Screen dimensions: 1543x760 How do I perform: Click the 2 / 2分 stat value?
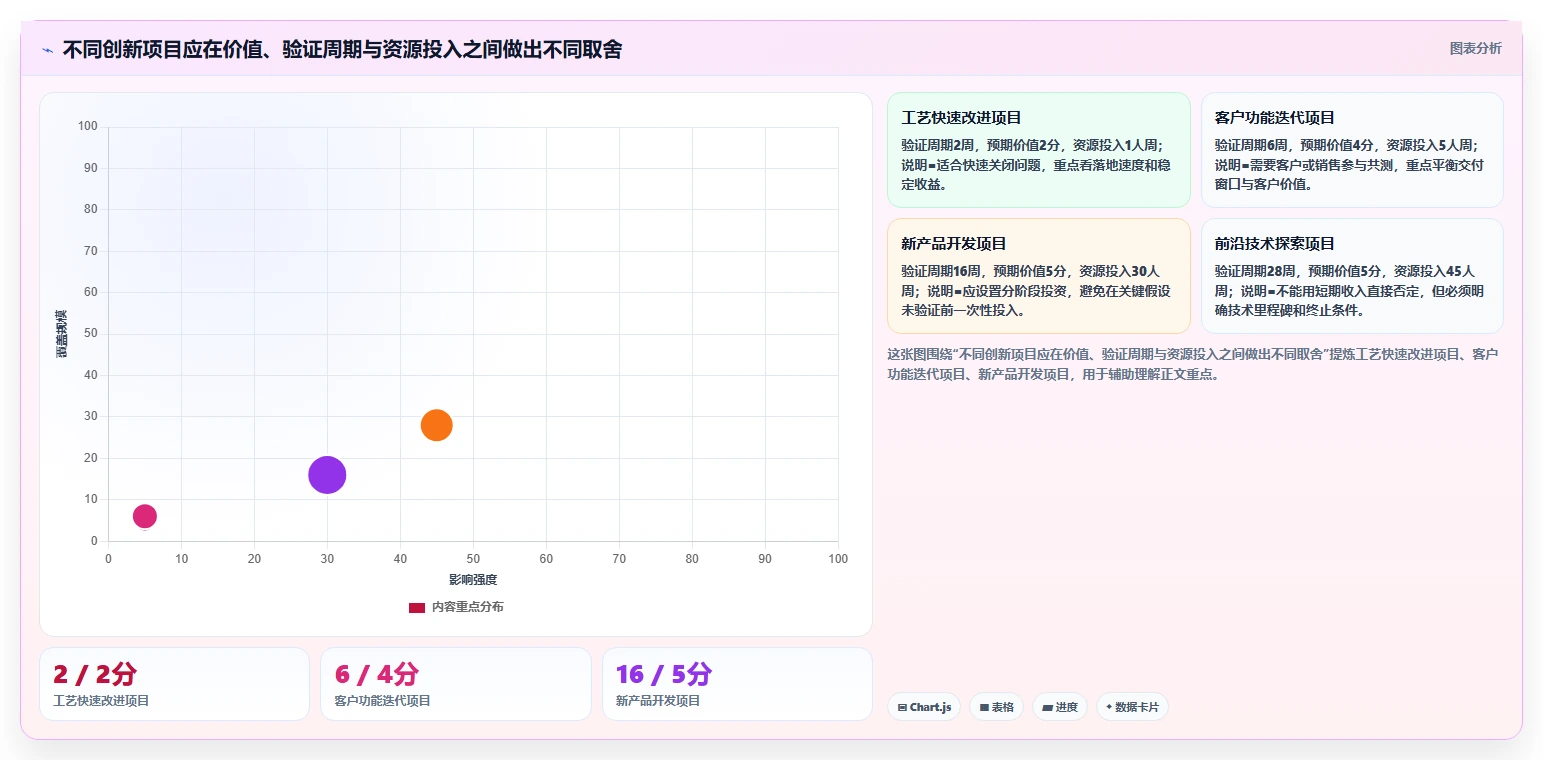tap(95, 674)
